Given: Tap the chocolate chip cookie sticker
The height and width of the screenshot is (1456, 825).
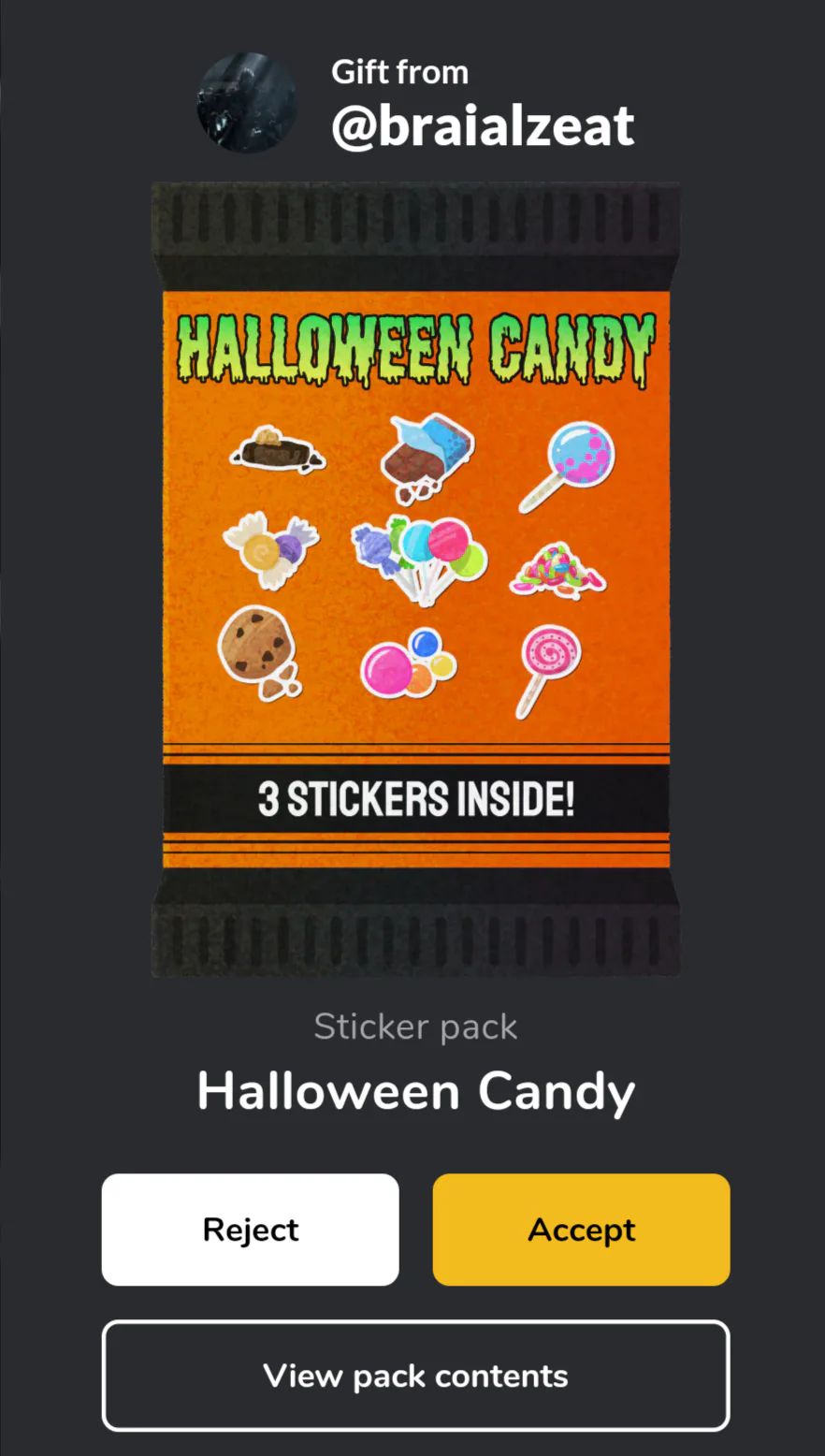Looking at the screenshot, I should 258,652.
